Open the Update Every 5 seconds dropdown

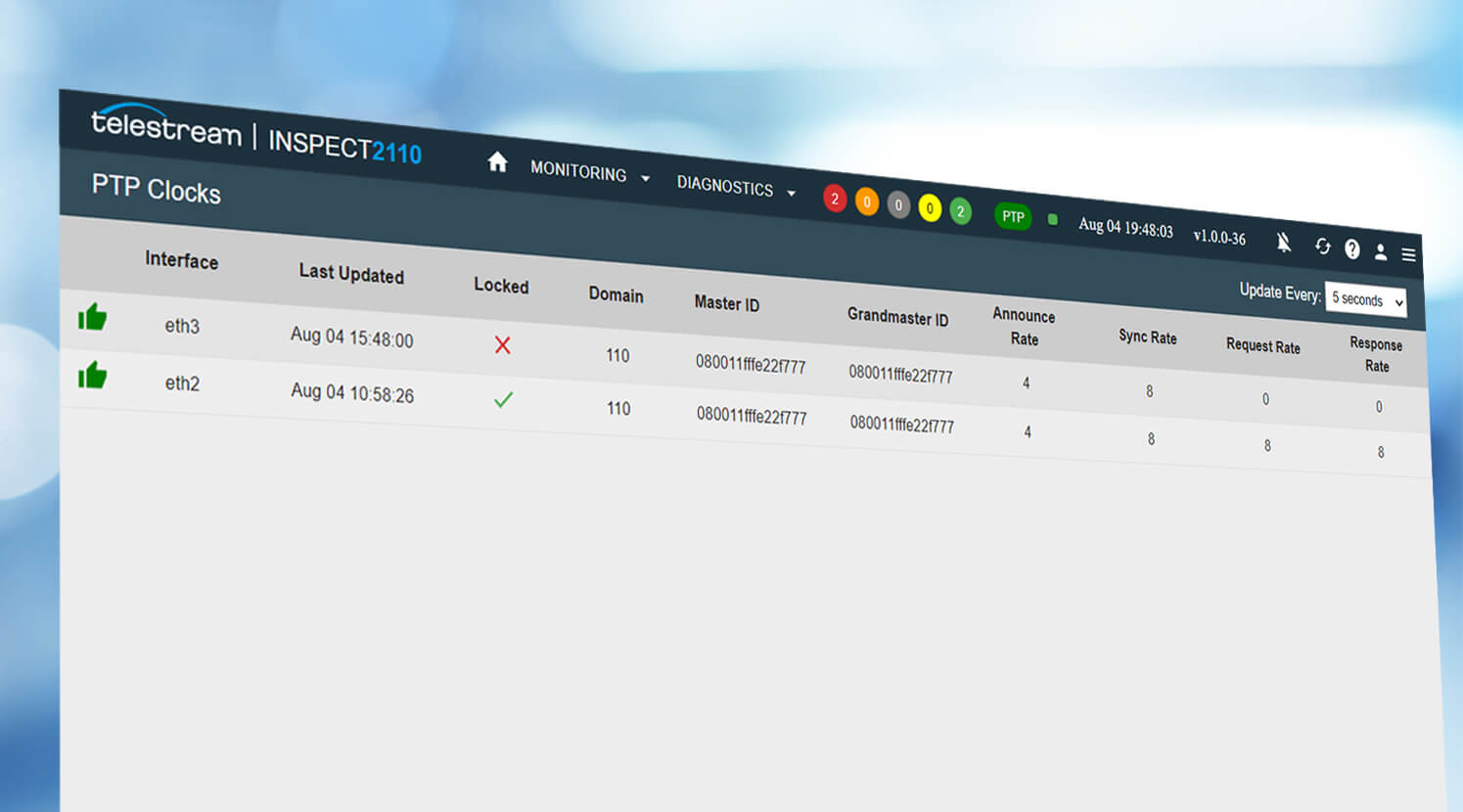coord(1366,300)
